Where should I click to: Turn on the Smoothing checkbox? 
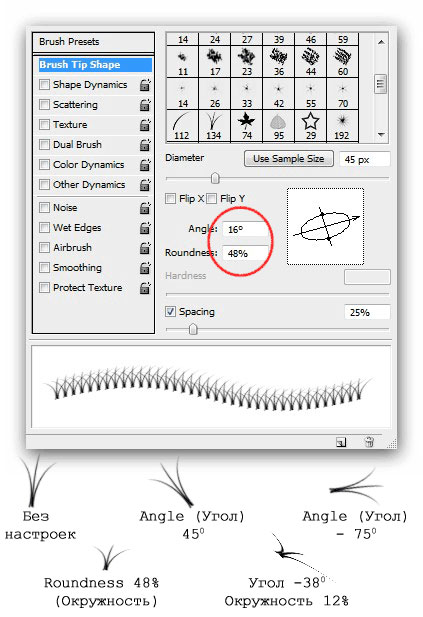[44, 268]
